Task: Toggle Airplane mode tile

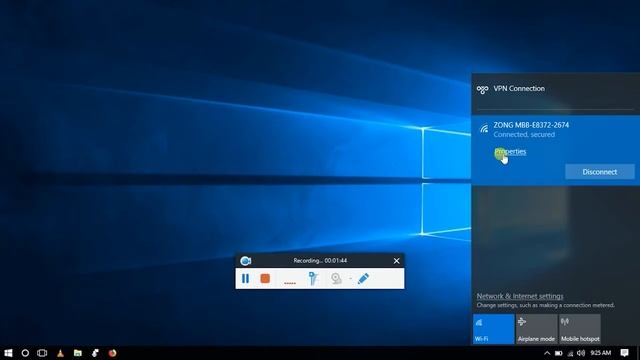Action: (x=536, y=329)
